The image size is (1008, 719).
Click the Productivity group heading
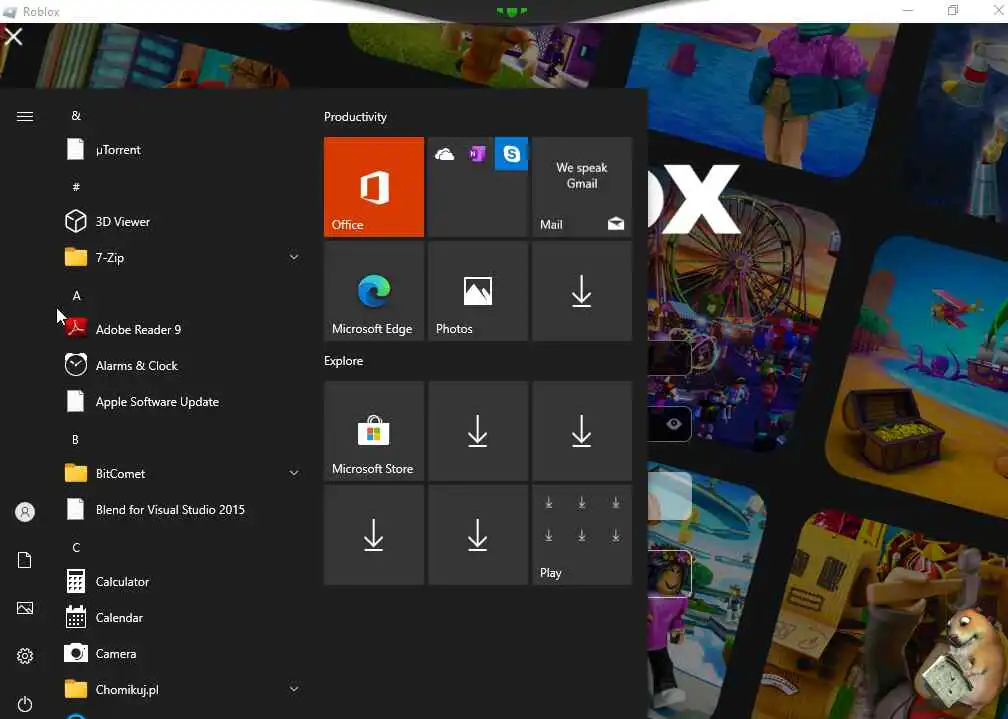[x=355, y=117]
